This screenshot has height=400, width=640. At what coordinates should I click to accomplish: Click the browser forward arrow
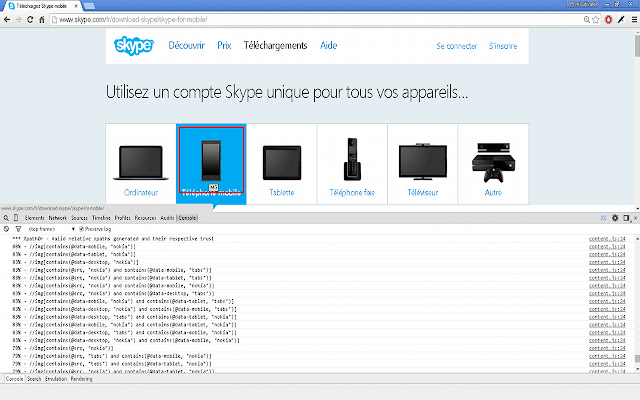(x=18, y=20)
